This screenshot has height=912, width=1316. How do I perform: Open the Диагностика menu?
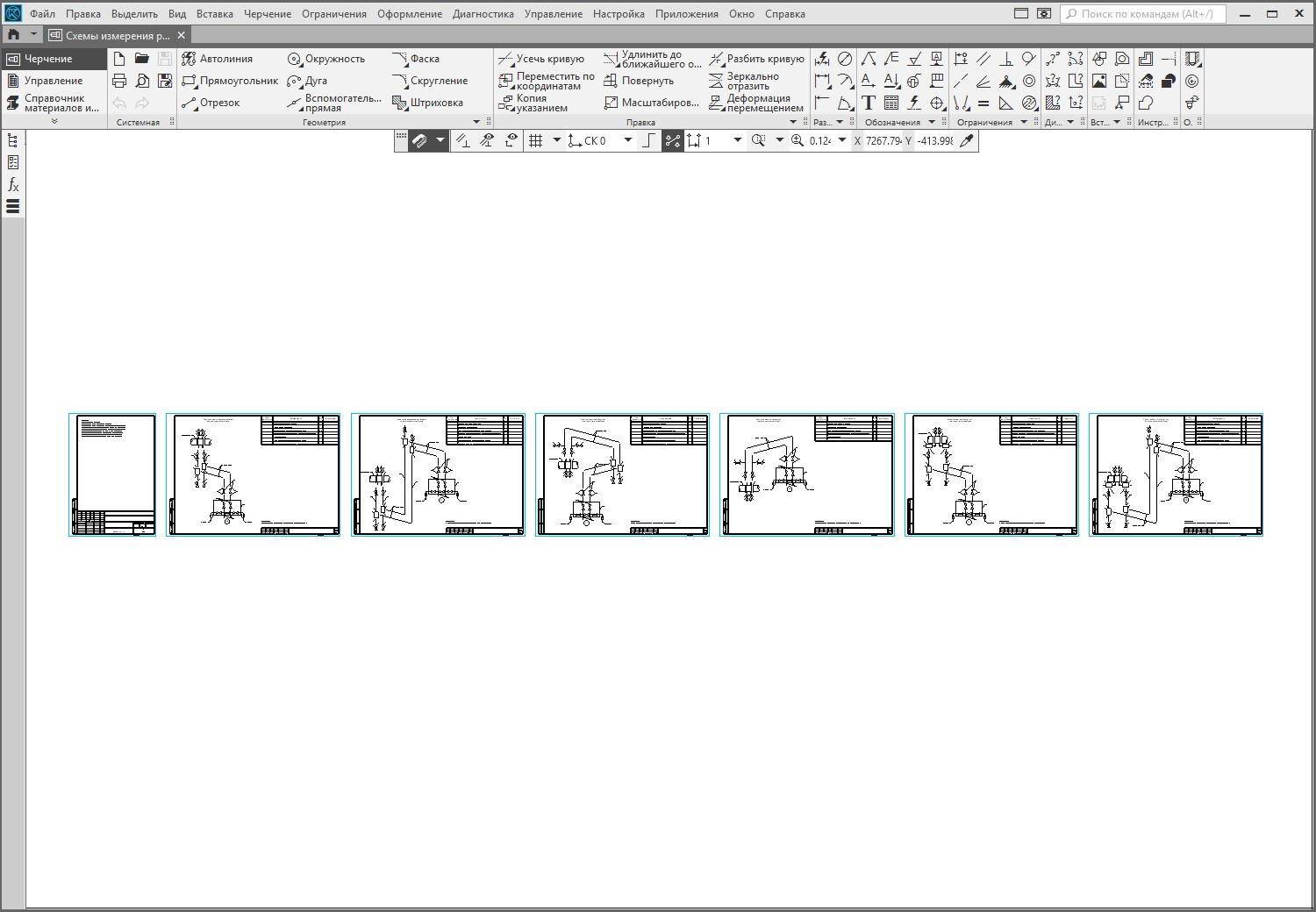(483, 14)
